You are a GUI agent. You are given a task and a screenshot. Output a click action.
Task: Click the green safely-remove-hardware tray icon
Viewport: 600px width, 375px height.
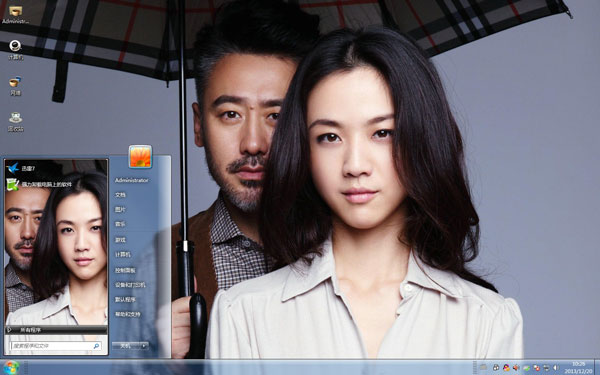(x=527, y=368)
